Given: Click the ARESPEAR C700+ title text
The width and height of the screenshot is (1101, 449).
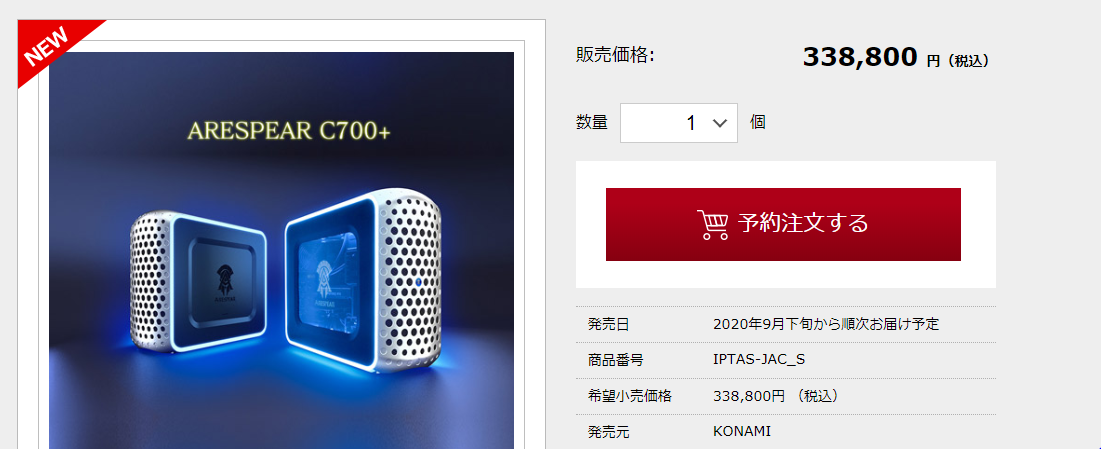Looking at the screenshot, I should click(x=289, y=131).
